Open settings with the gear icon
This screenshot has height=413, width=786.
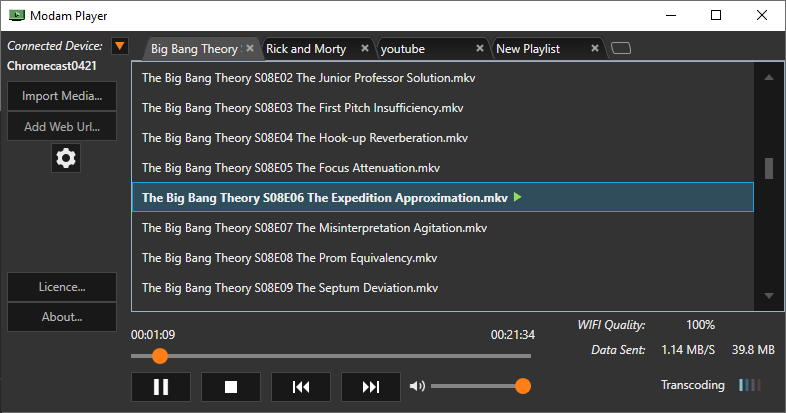[66, 158]
